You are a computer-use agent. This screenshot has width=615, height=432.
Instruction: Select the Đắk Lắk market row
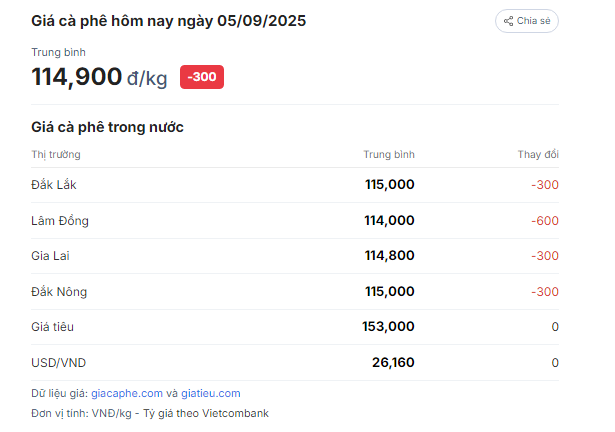tap(295, 185)
